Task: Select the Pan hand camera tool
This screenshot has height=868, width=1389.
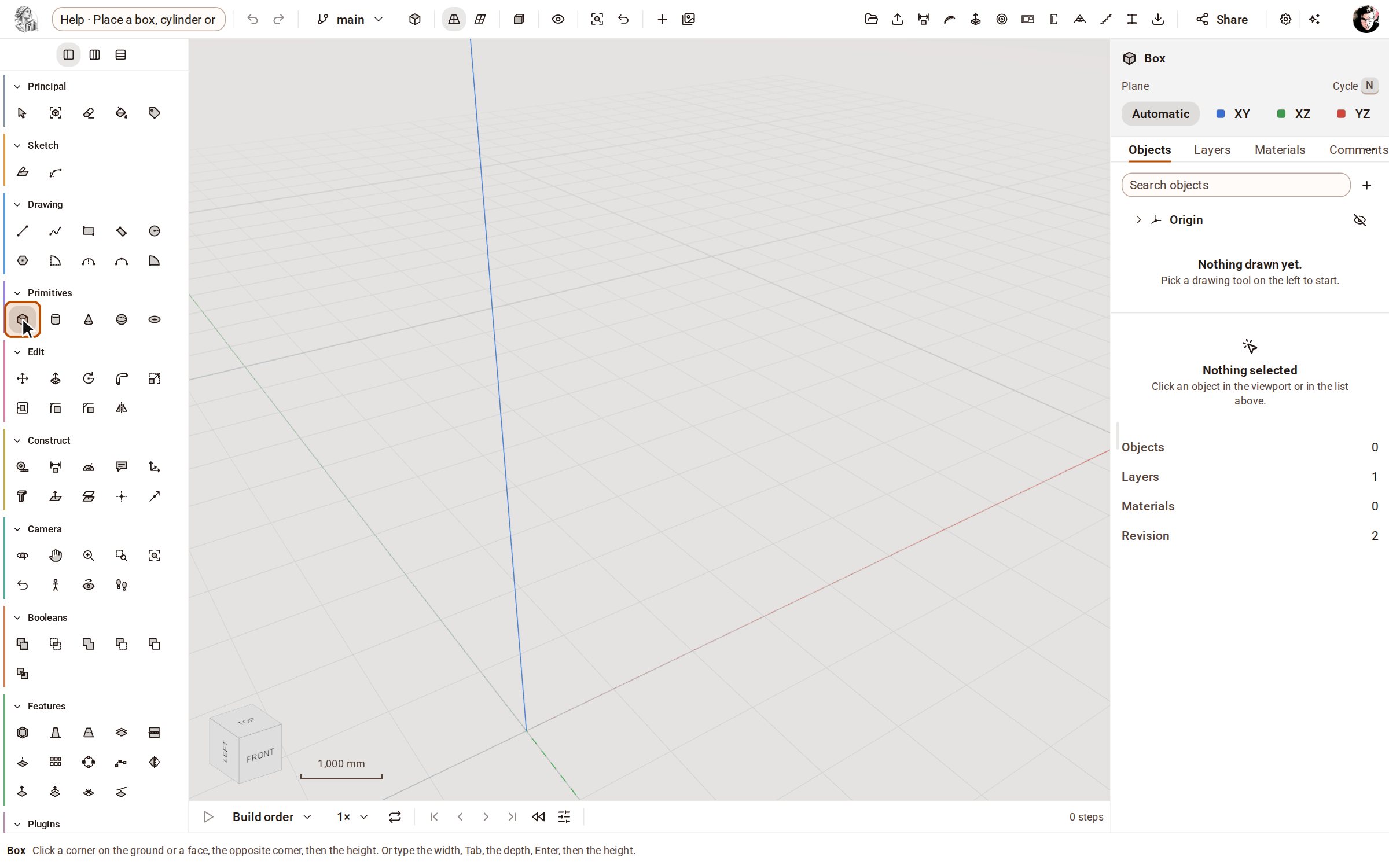Action: click(56, 556)
